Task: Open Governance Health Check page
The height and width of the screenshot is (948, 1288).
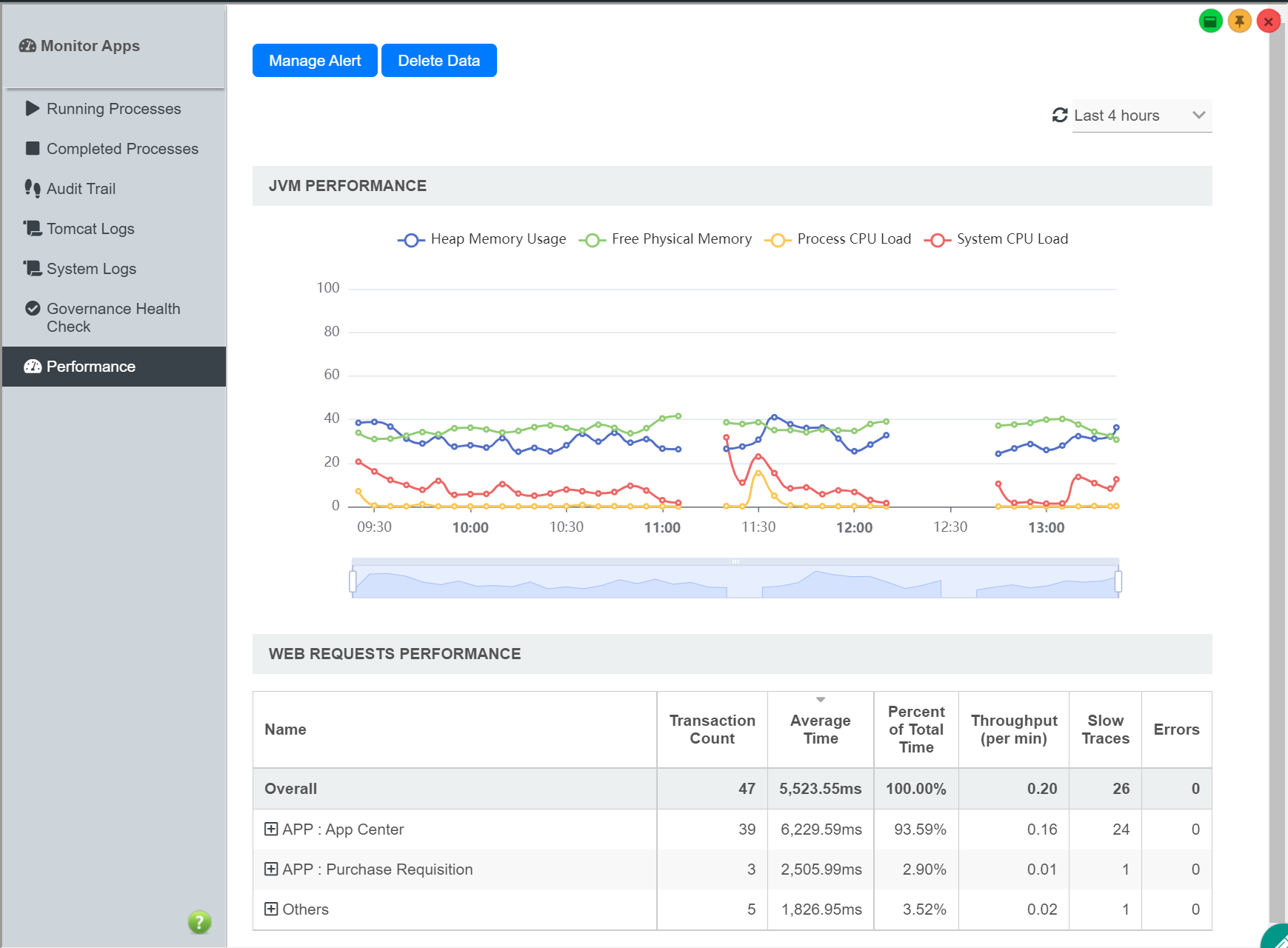Action: (113, 318)
